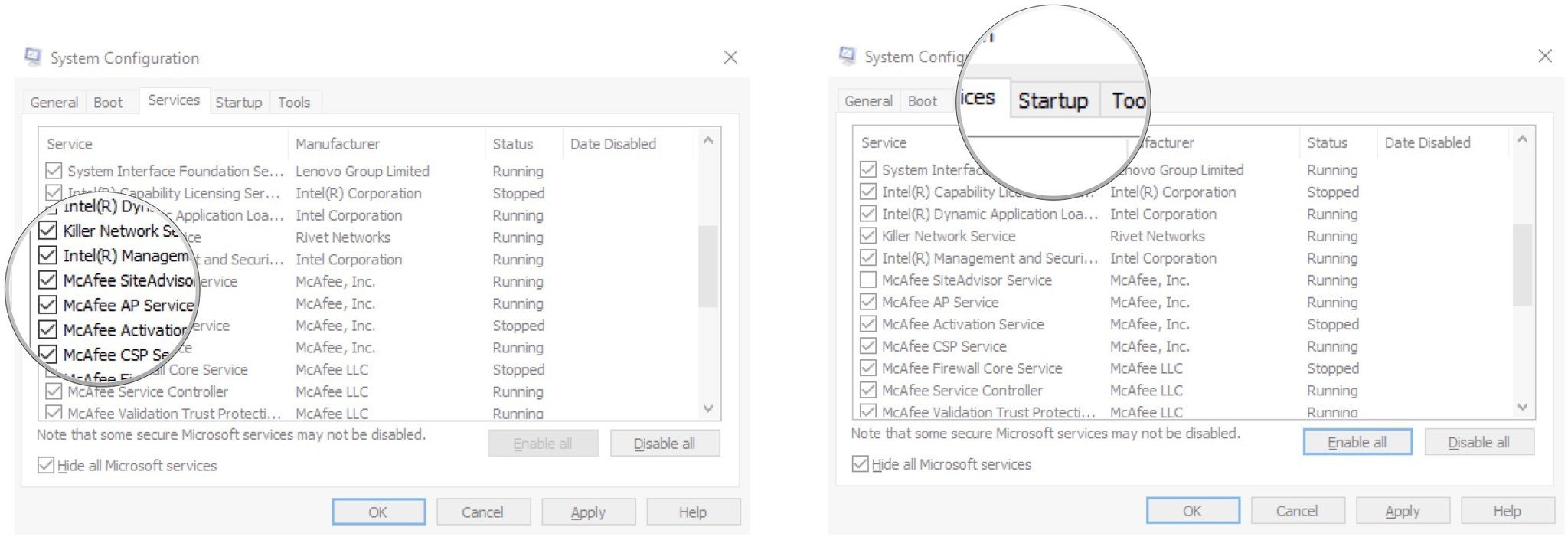Uncheck McAfee SiteAdvisor Service in left window
Image resolution: width=1568 pixels, height=537 pixels.
[47, 280]
